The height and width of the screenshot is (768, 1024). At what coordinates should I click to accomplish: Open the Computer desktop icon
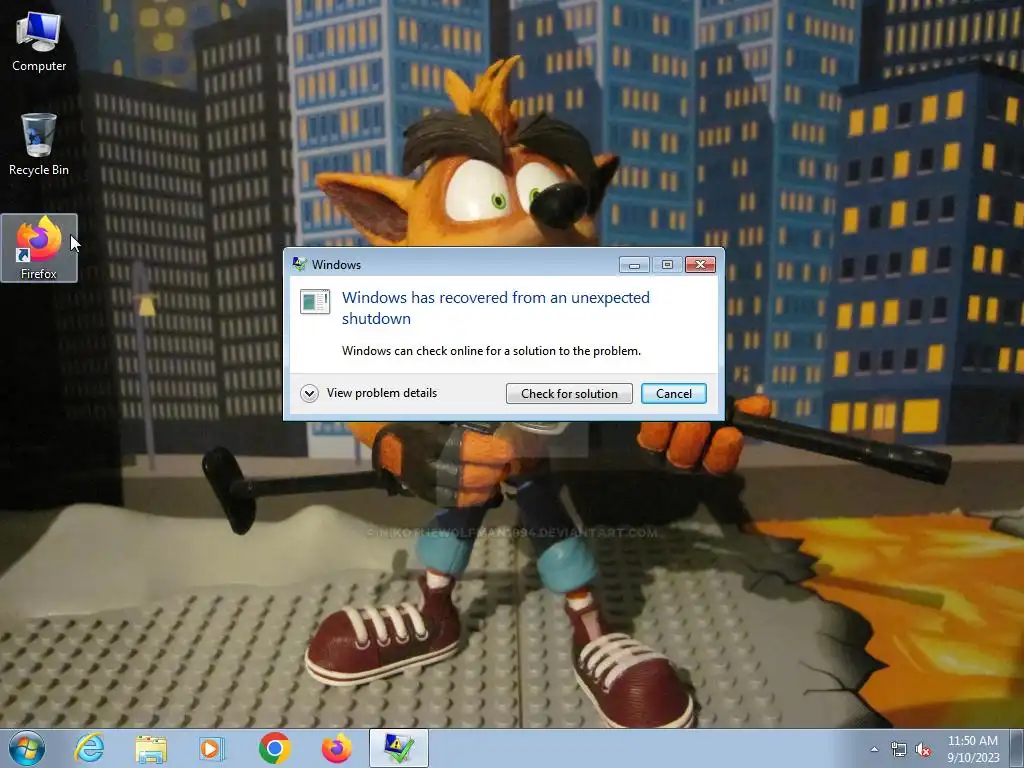[x=39, y=42]
